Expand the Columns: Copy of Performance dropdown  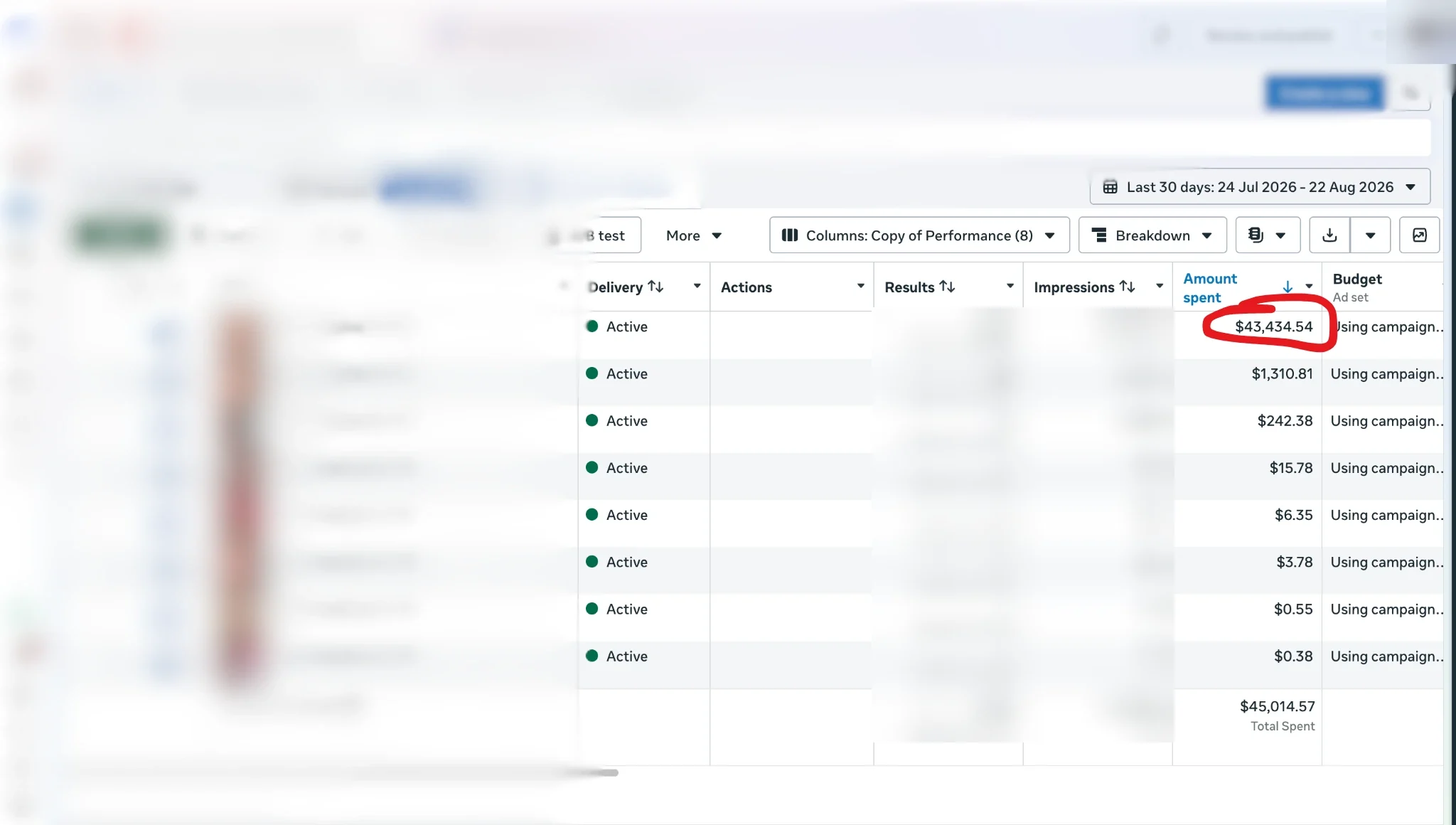(919, 235)
